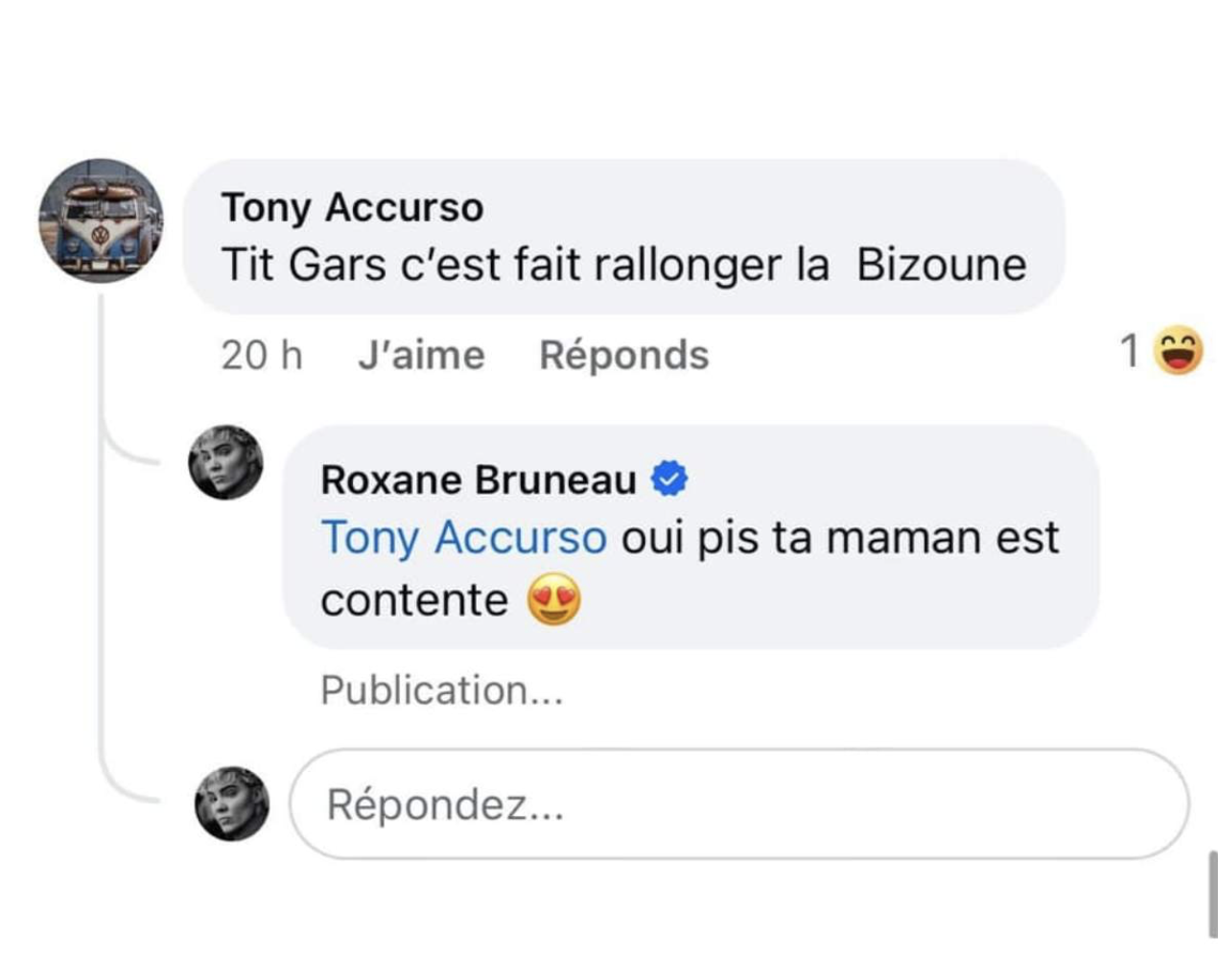This screenshot has height=980, width=1218.
Task: Open the small avatar beside the reply field
Action: [x=229, y=802]
